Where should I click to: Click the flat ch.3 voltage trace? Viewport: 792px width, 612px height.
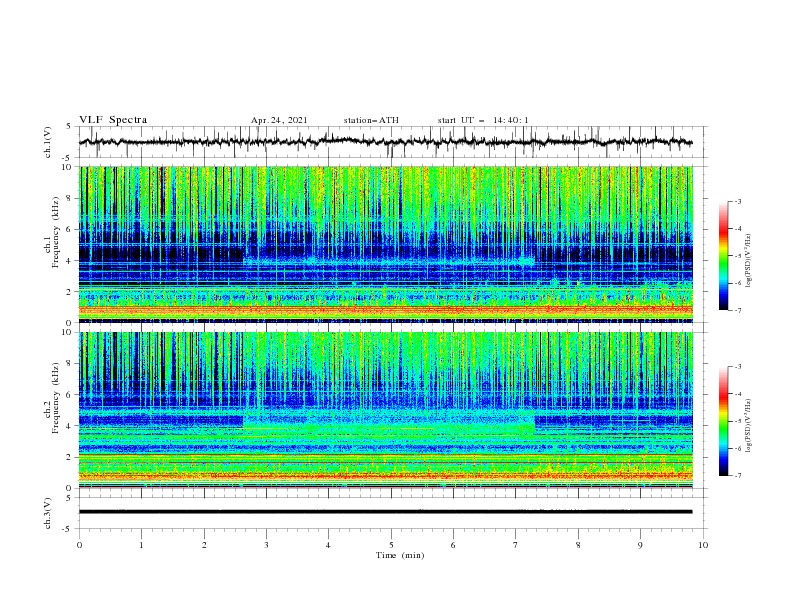point(385,512)
